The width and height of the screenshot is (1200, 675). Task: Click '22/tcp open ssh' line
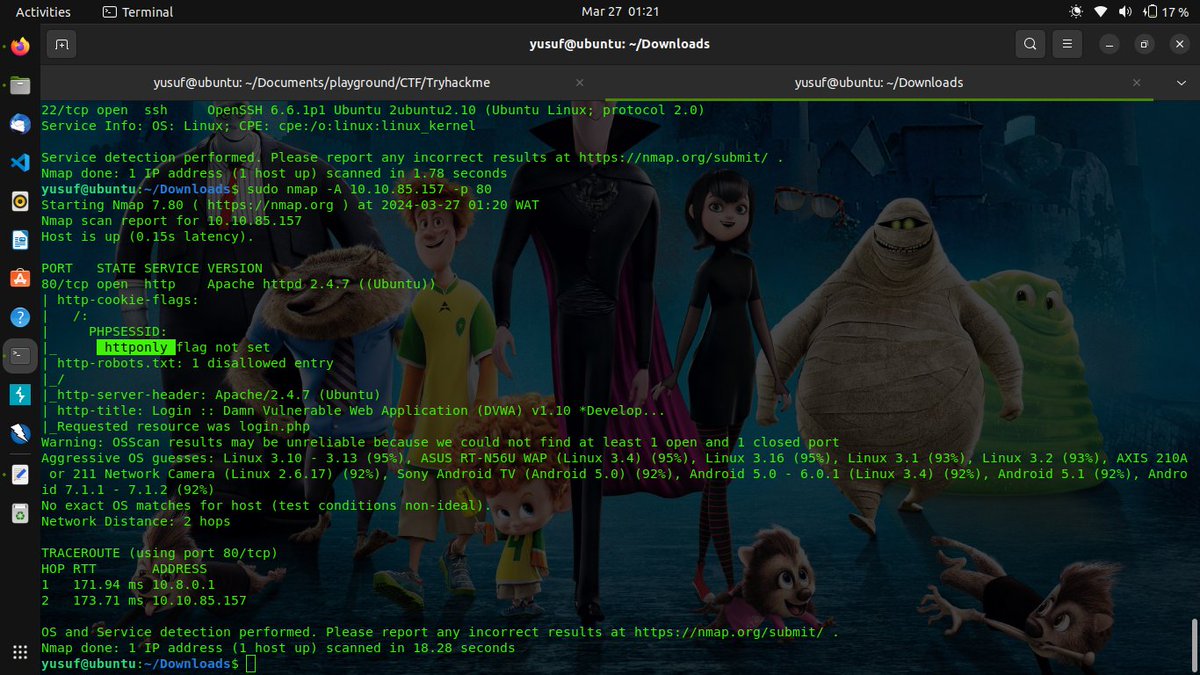tap(373, 110)
